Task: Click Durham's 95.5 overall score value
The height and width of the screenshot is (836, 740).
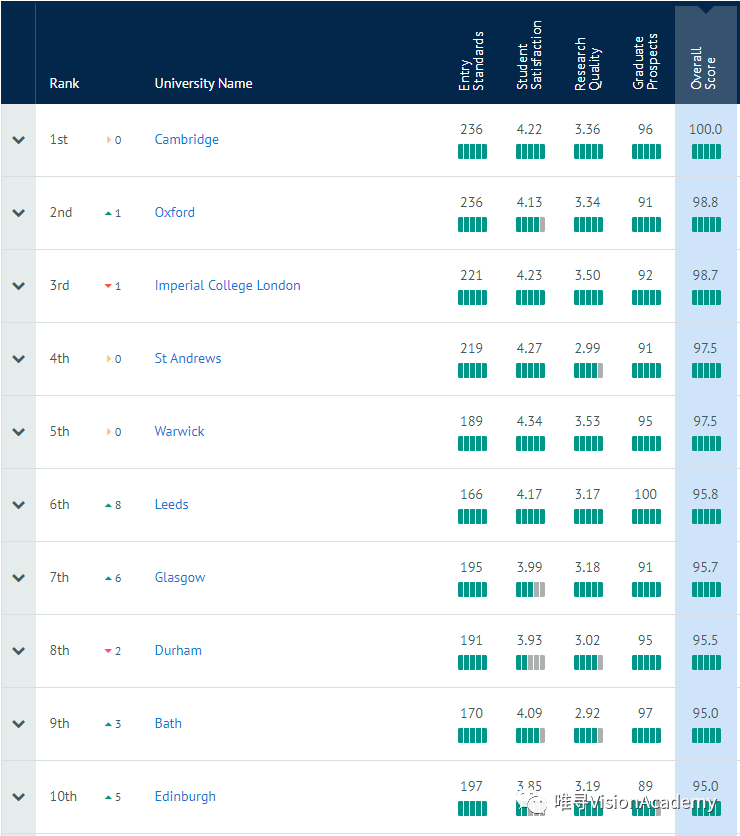Action: [706, 640]
